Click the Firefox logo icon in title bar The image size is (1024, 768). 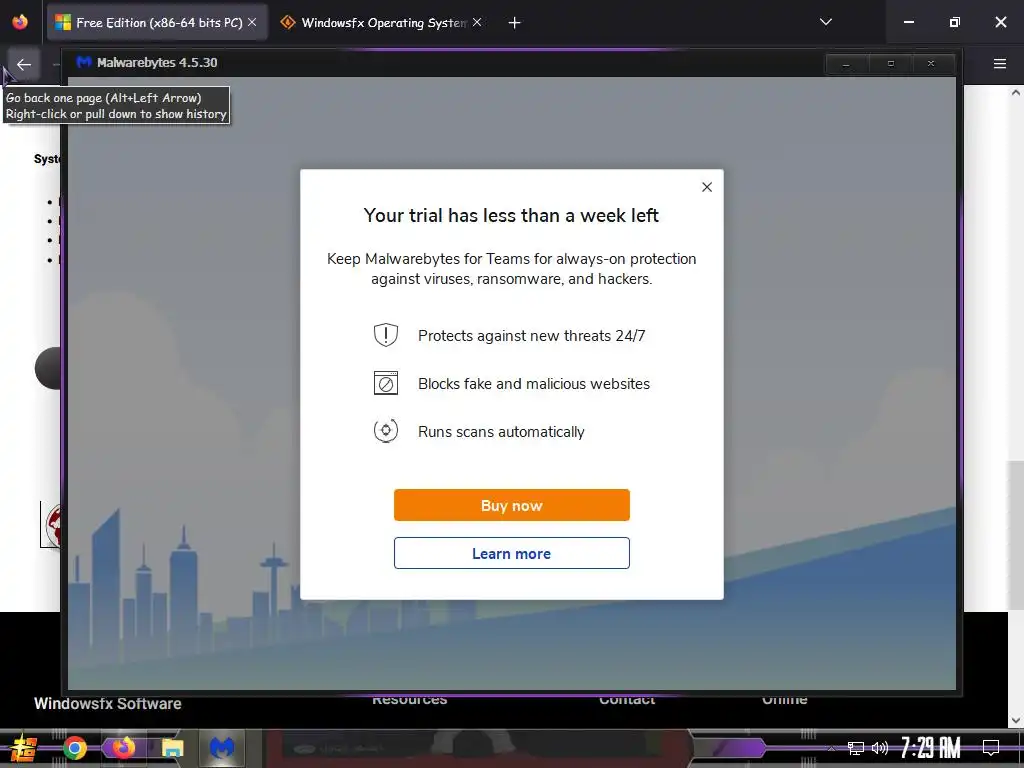[x=20, y=22]
